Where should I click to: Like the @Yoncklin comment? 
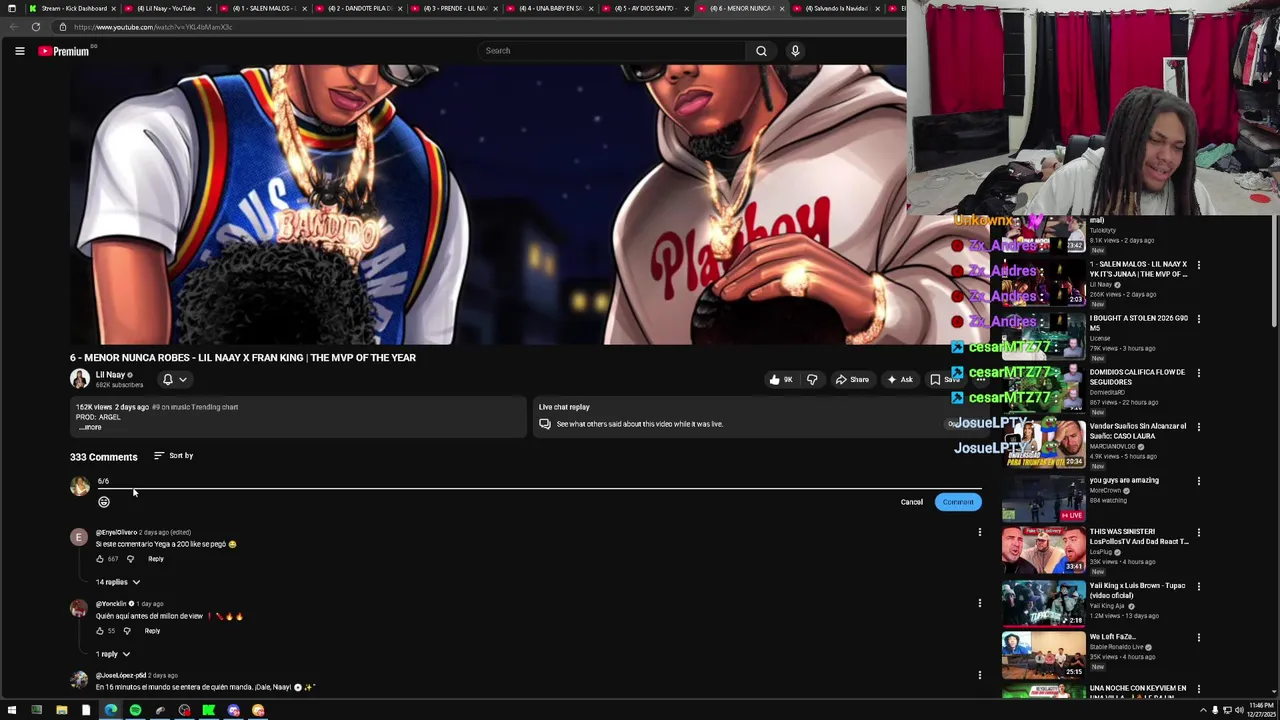point(100,631)
